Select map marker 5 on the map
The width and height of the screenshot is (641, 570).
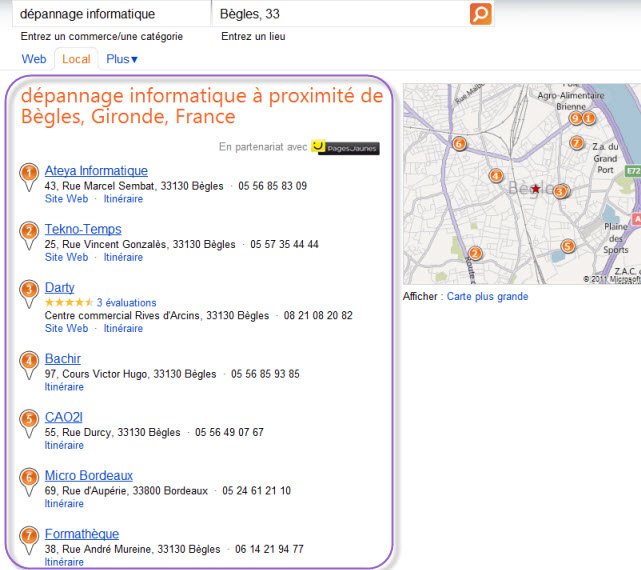567,246
